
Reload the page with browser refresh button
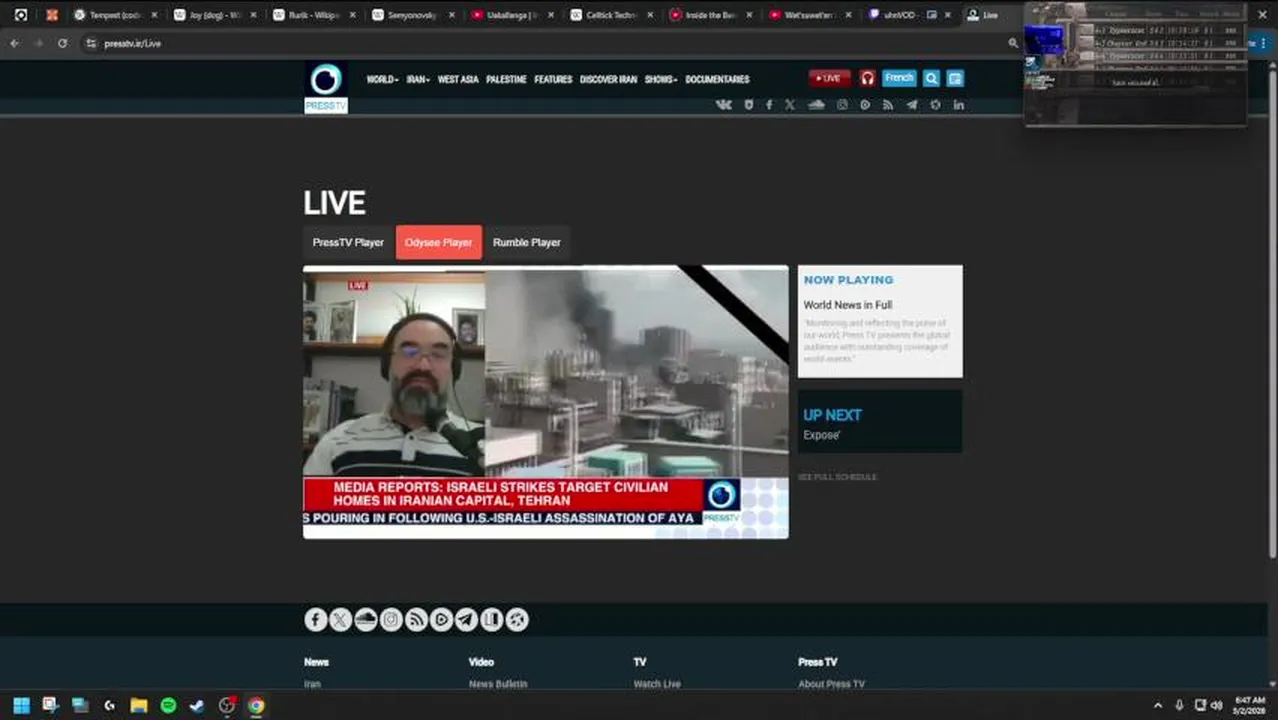point(62,43)
